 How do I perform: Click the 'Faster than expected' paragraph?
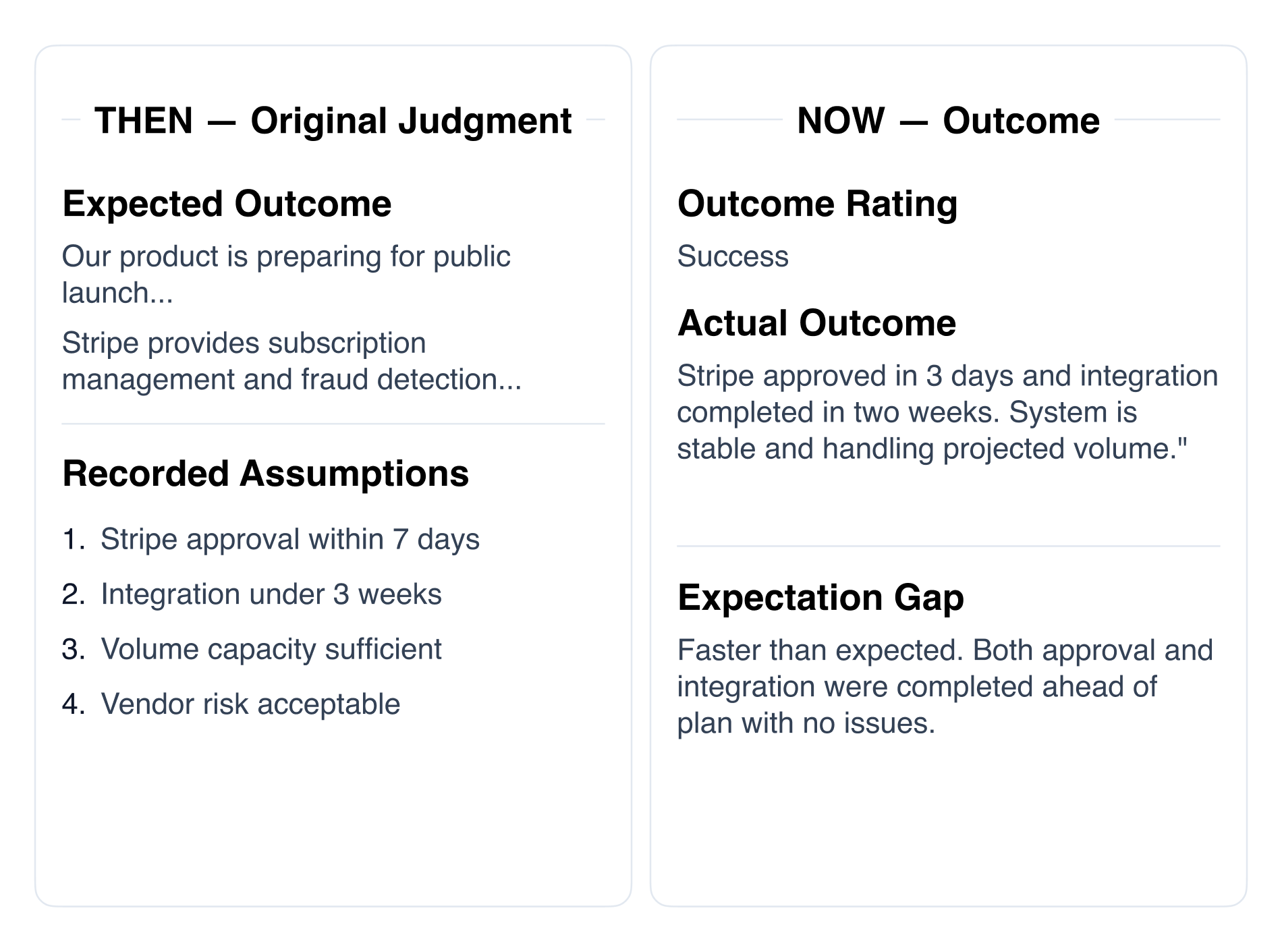(x=945, y=686)
